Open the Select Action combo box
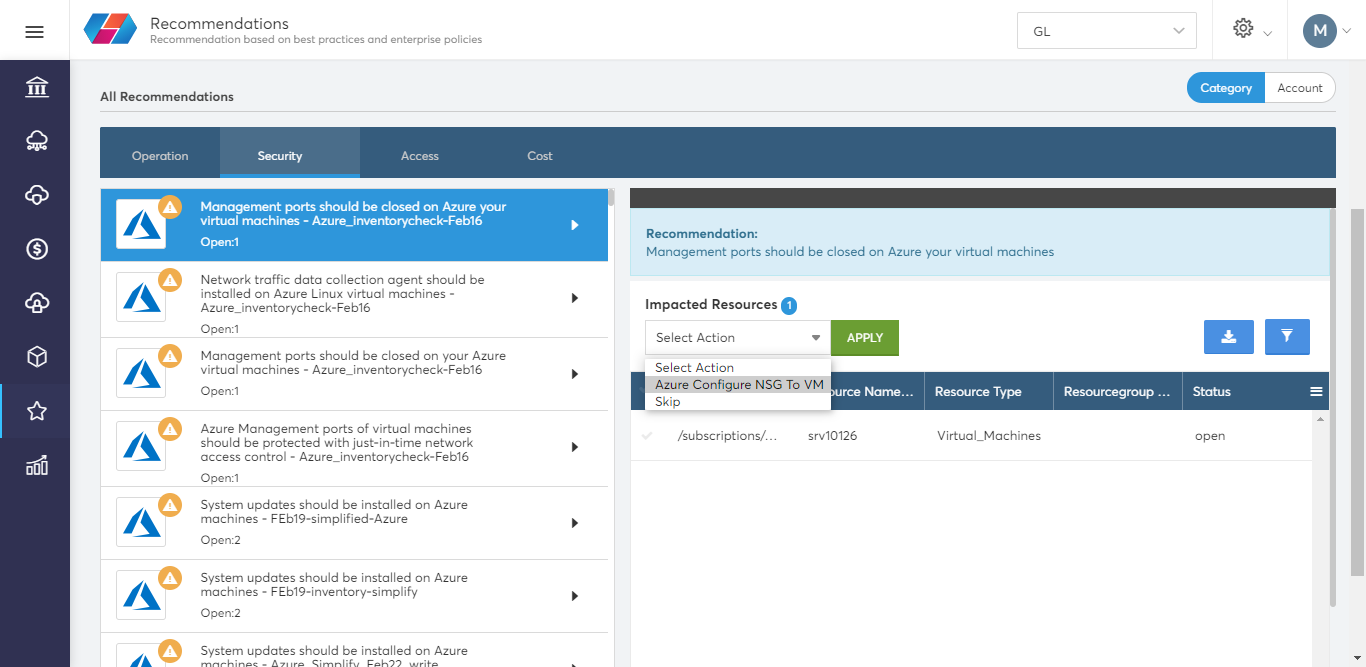The height and width of the screenshot is (667, 1366). pos(738,338)
